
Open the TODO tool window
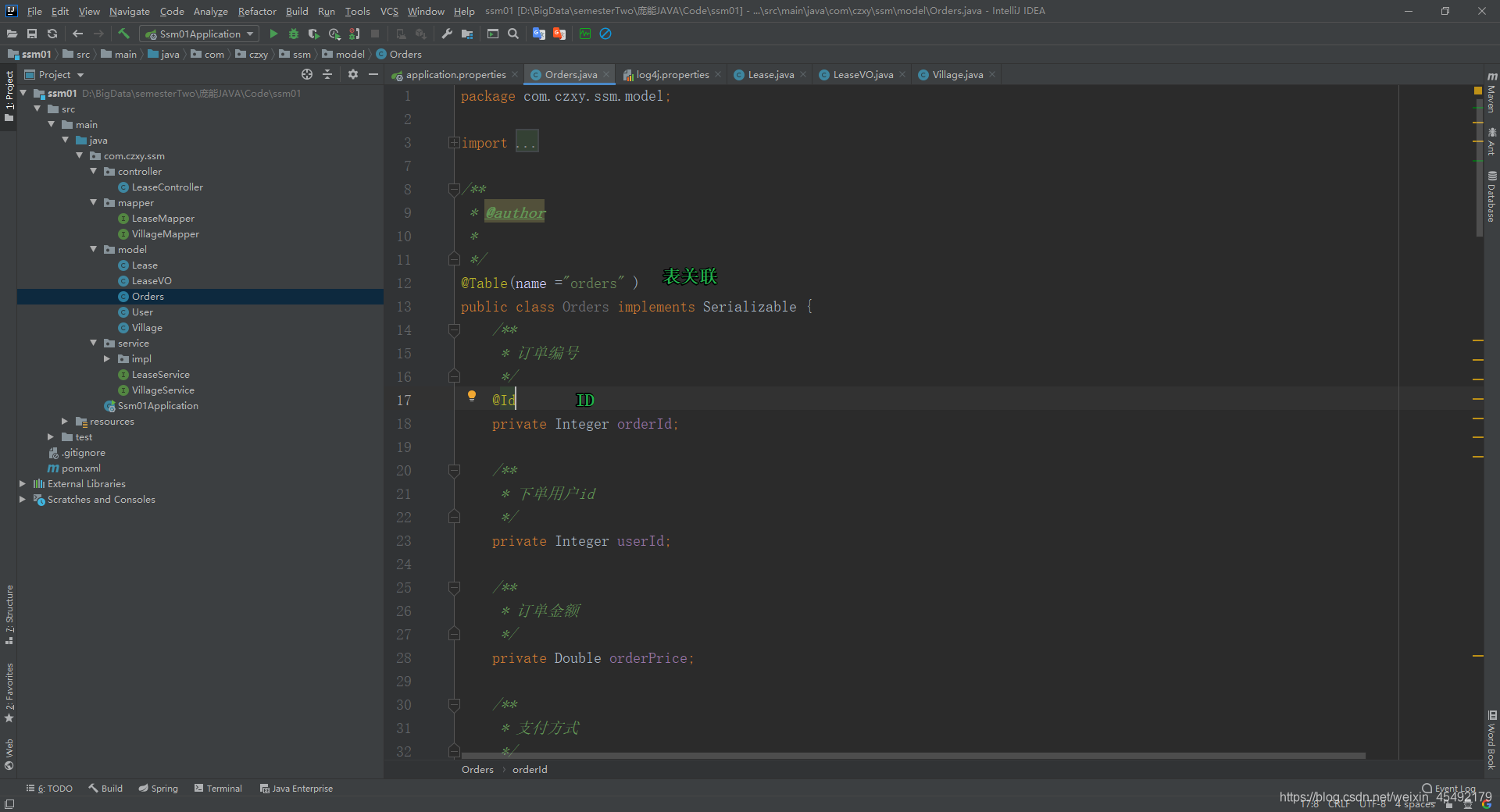click(x=49, y=789)
